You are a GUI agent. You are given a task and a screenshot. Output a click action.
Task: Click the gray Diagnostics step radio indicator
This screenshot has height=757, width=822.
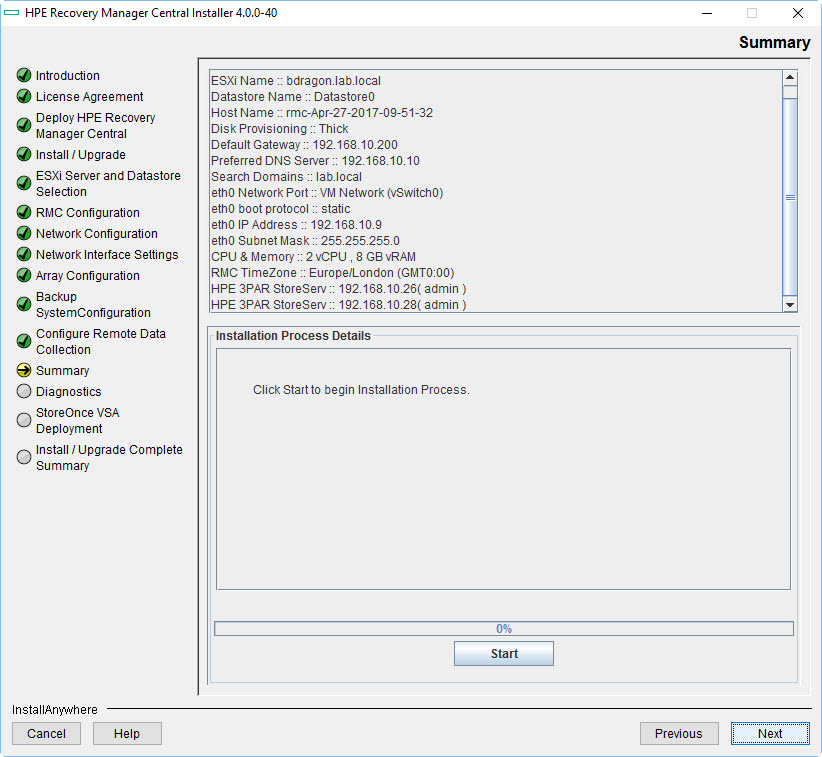click(23, 391)
